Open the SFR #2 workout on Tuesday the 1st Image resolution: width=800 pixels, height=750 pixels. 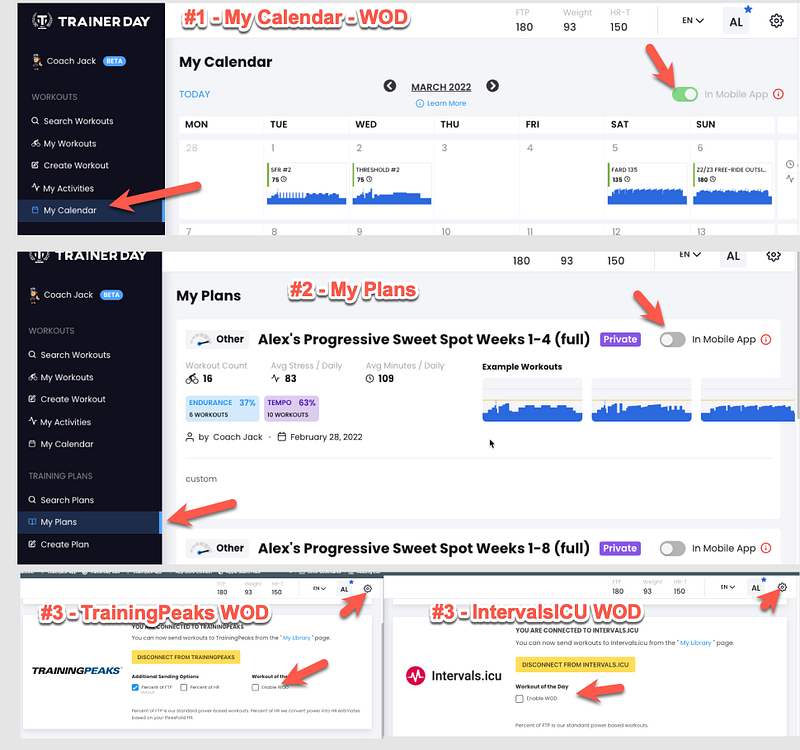306,184
